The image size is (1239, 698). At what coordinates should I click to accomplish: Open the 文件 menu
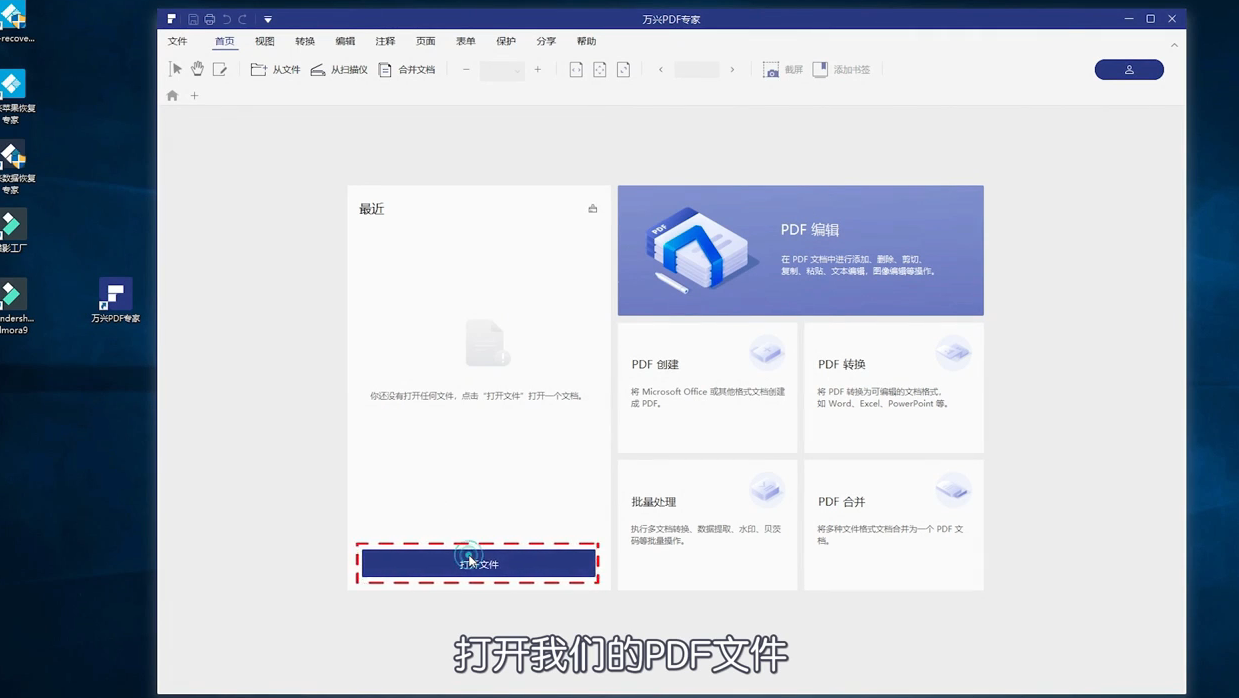click(178, 41)
